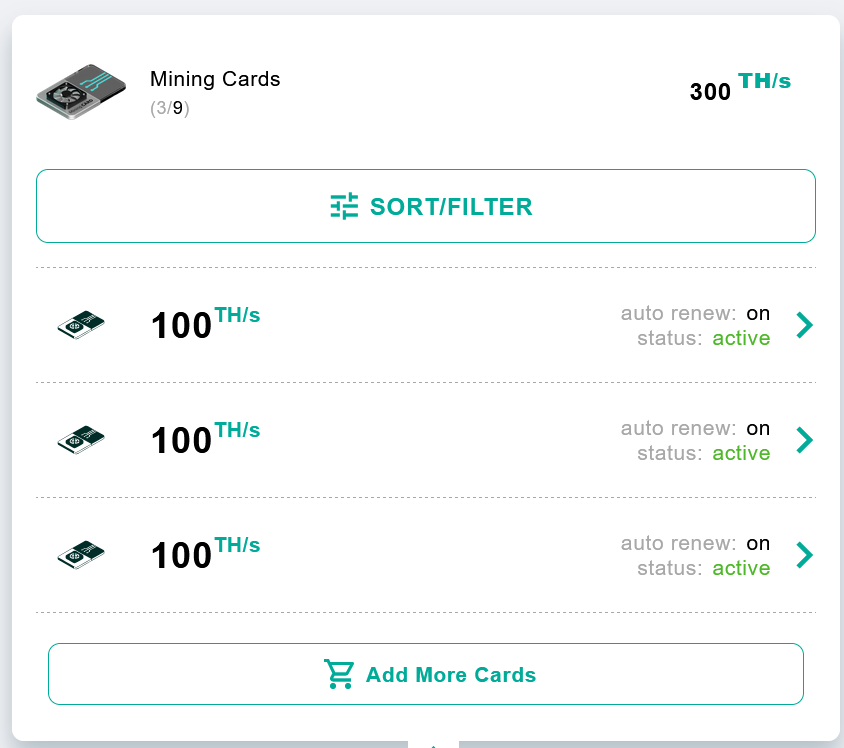This screenshot has height=748, width=844.
Task: Expand the third mining card chevron arrow
Action: pos(804,555)
